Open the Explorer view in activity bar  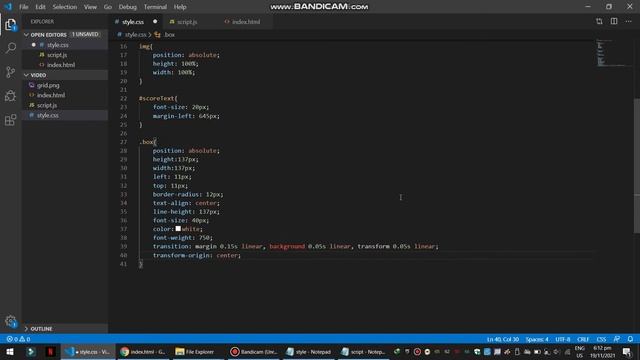tap(11, 24)
